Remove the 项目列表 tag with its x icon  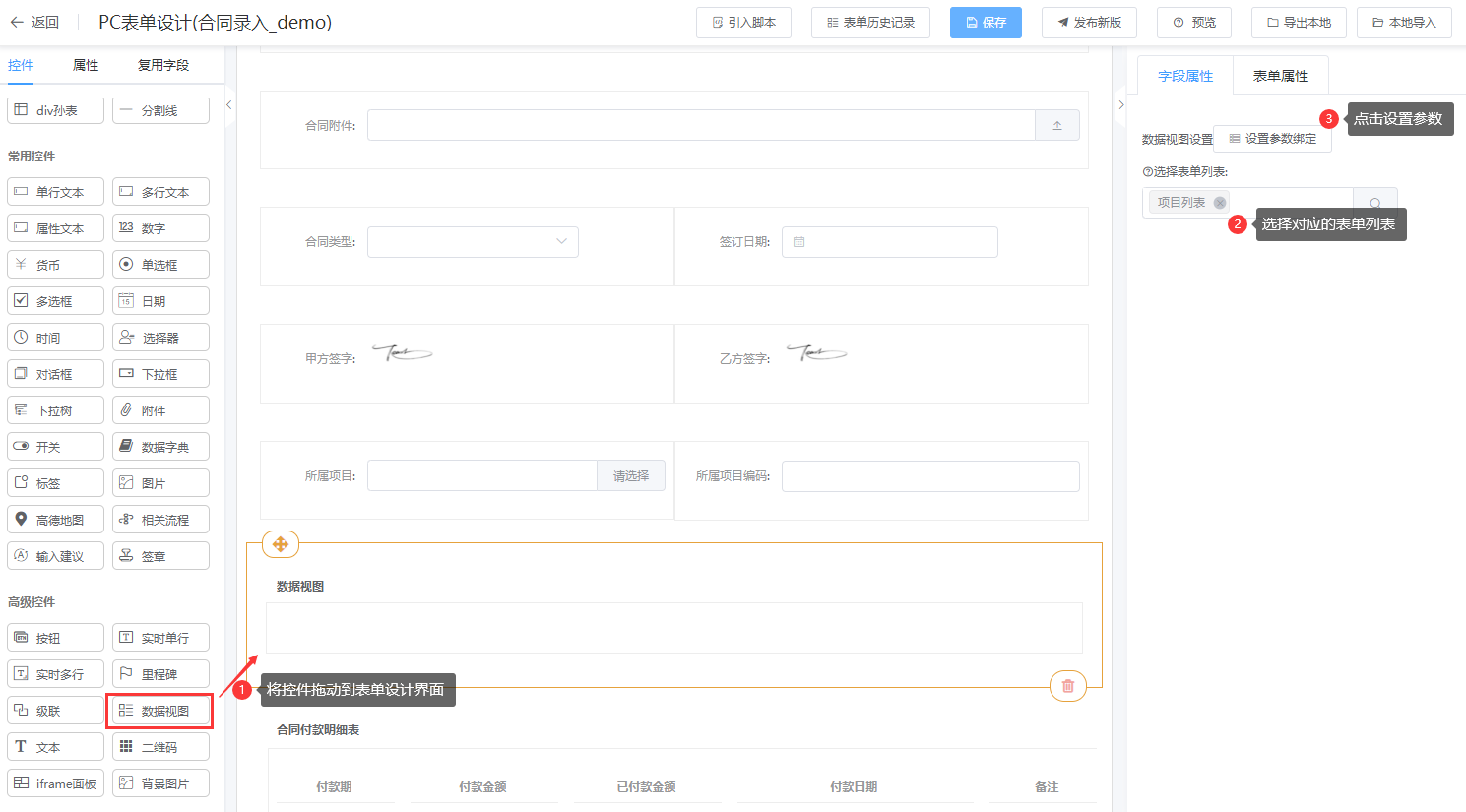pyautogui.click(x=1220, y=203)
